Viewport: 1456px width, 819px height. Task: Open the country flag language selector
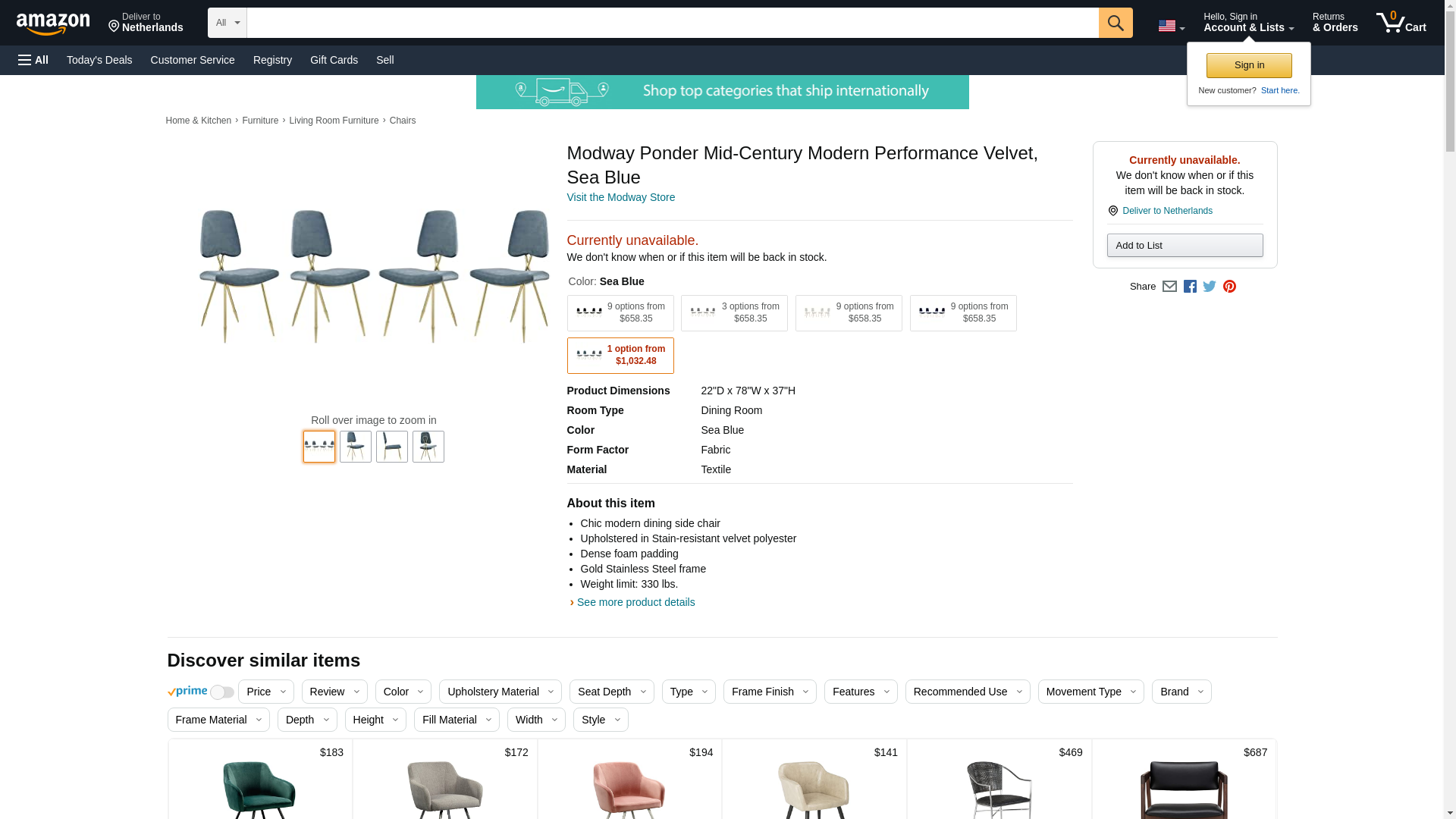[1171, 27]
